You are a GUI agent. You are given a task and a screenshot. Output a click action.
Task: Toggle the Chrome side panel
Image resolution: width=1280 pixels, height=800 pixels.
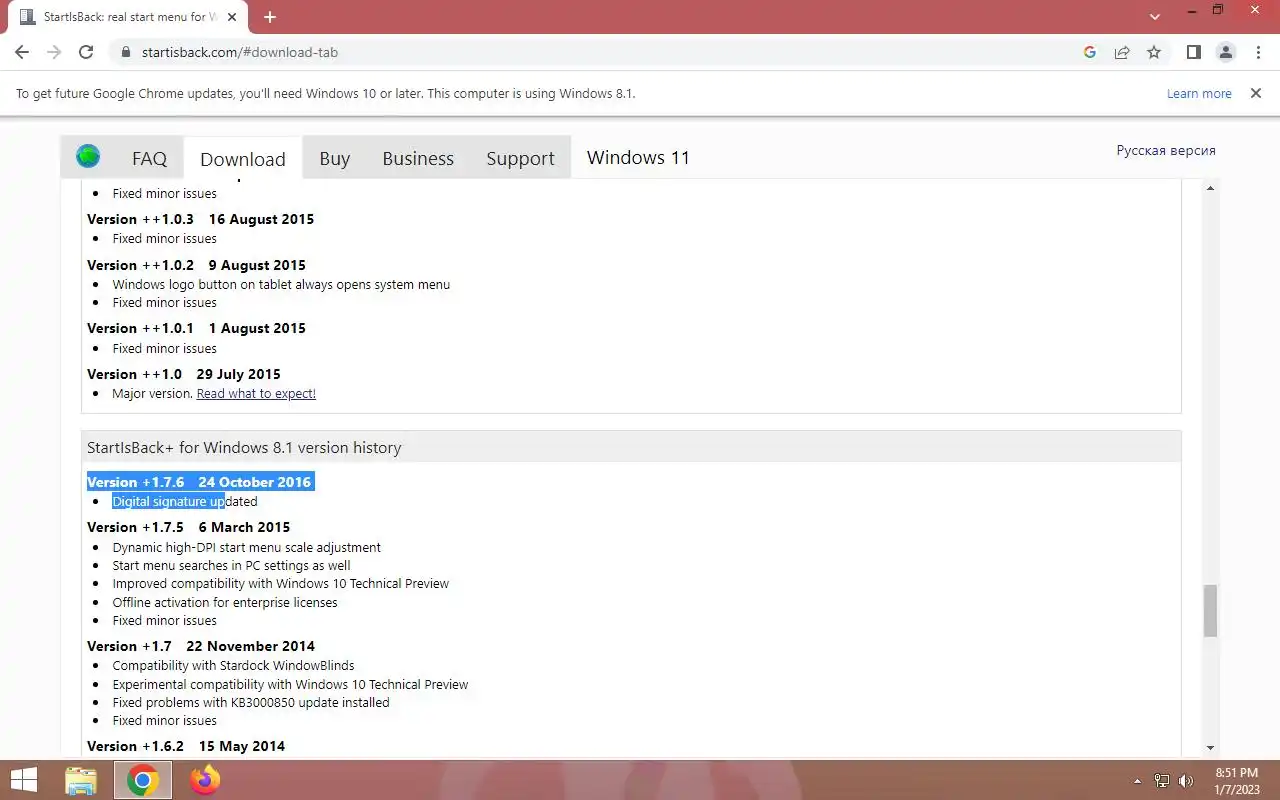(1193, 52)
